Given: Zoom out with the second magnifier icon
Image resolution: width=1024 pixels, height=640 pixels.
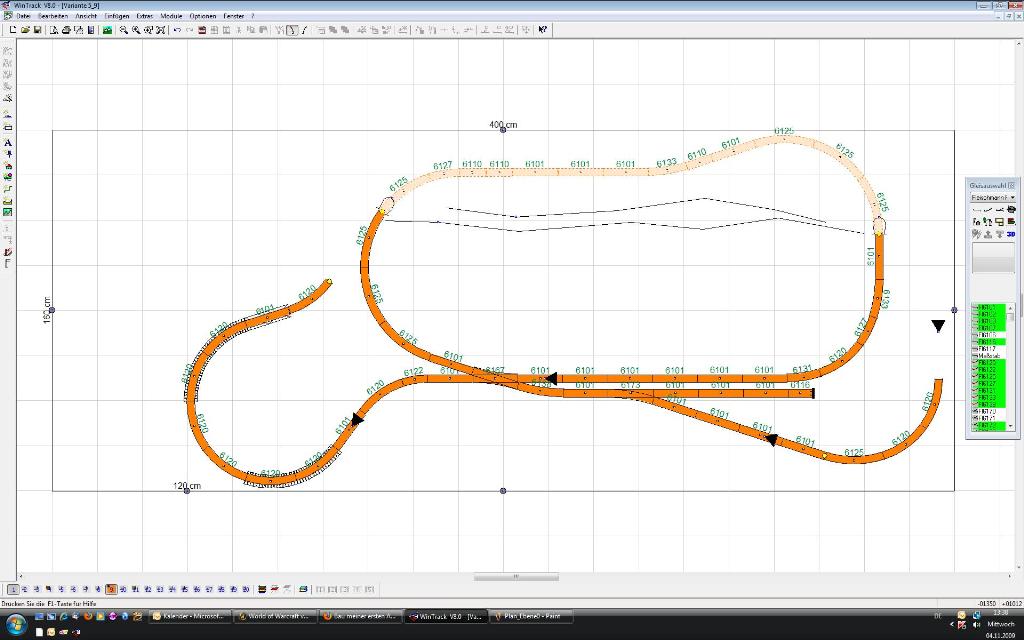Looking at the screenshot, I should 136,29.
